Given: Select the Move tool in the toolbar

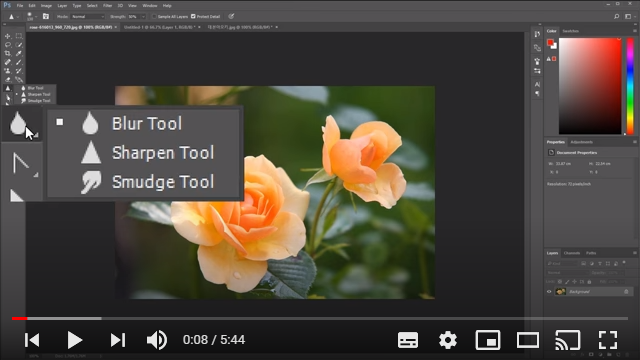Looking at the screenshot, I should click(x=7, y=36).
